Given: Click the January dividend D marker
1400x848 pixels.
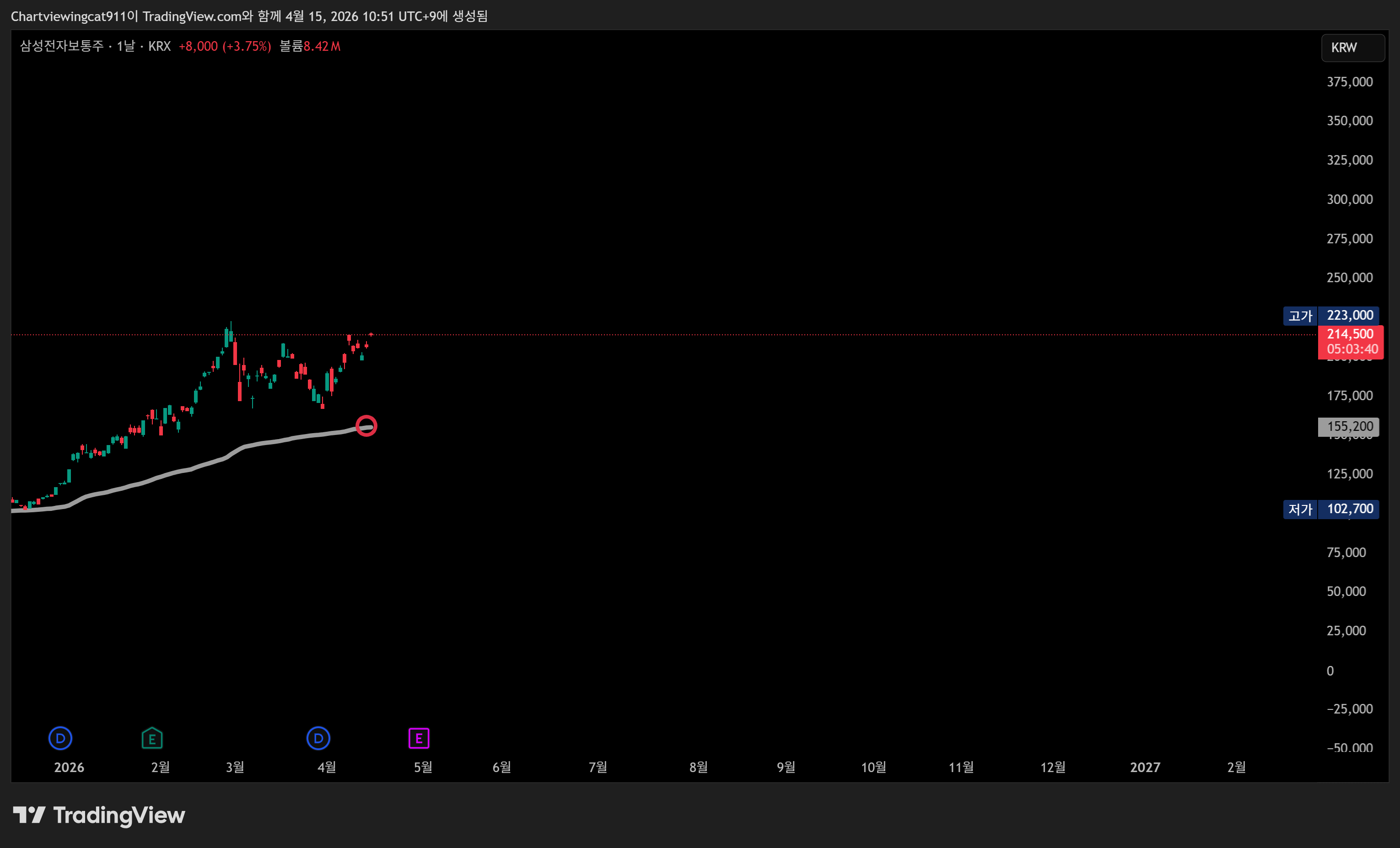Looking at the screenshot, I should click(60, 738).
